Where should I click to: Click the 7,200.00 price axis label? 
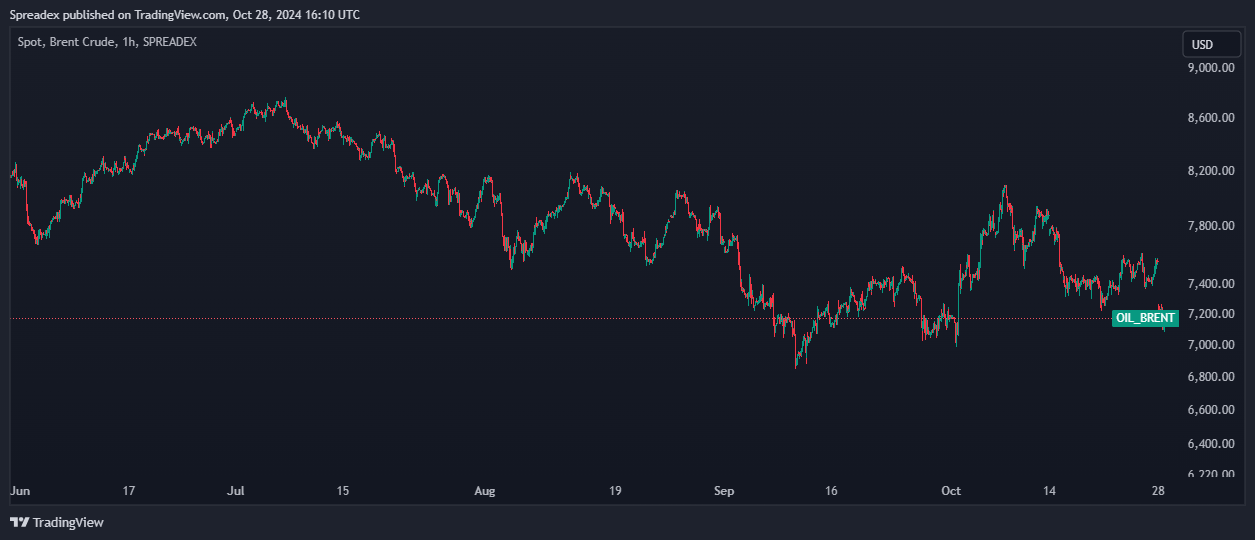[x=1210, y=314]
